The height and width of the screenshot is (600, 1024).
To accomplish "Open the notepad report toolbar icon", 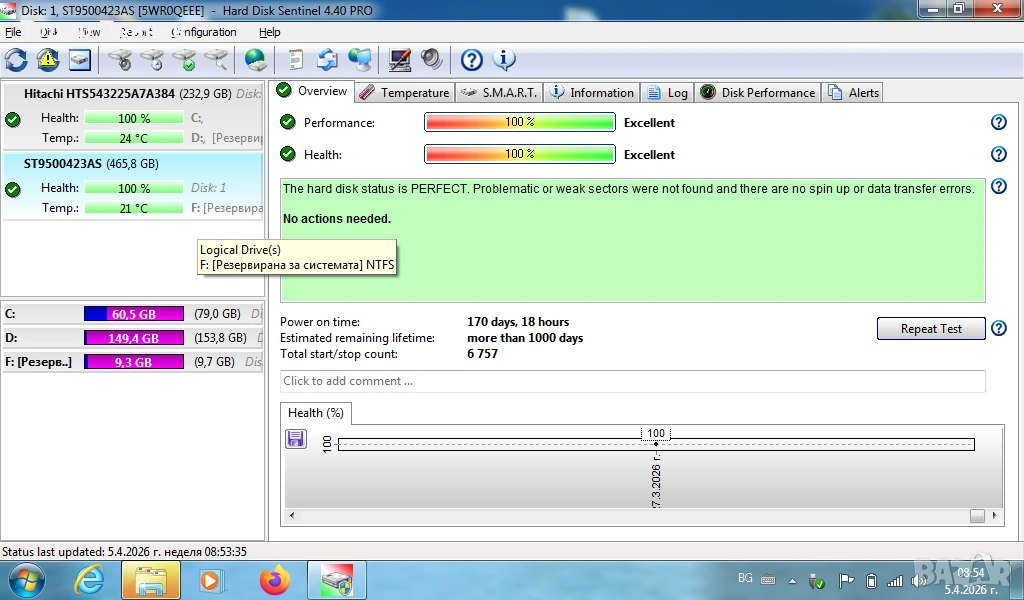I will pos(296,60).
